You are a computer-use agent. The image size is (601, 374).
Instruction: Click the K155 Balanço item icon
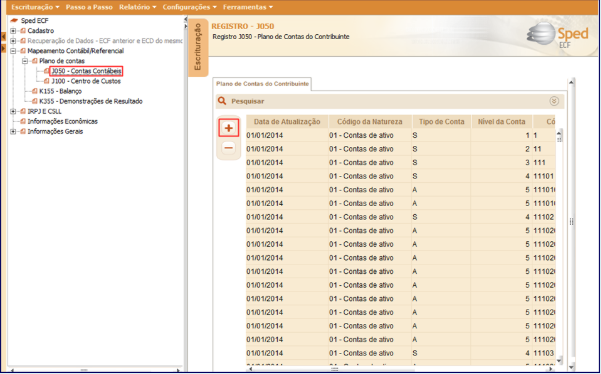[x=34, y=91]
